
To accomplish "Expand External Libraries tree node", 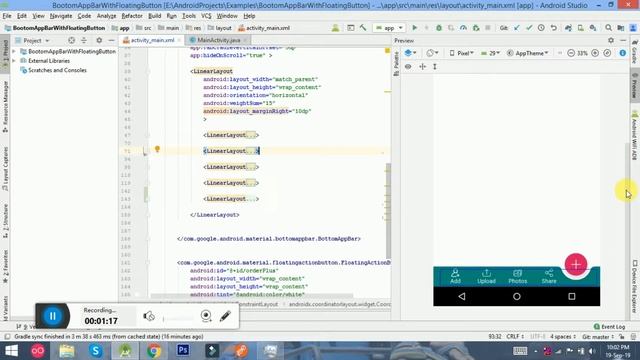I will pyautogui.click(x=14, y=61).
